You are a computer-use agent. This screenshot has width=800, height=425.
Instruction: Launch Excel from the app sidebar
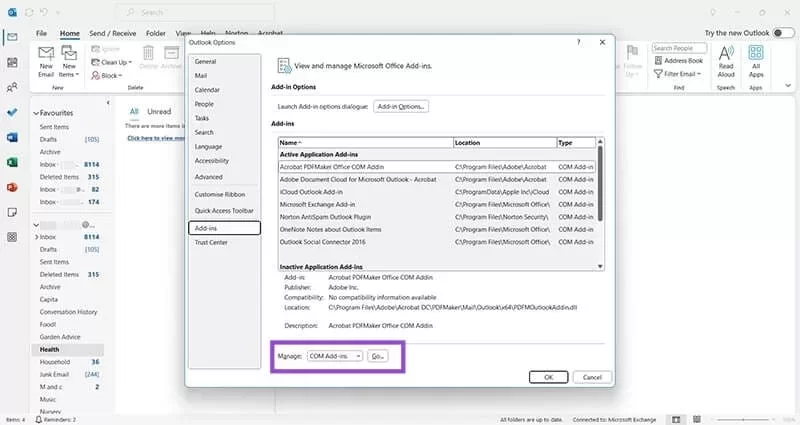(12, 162)
